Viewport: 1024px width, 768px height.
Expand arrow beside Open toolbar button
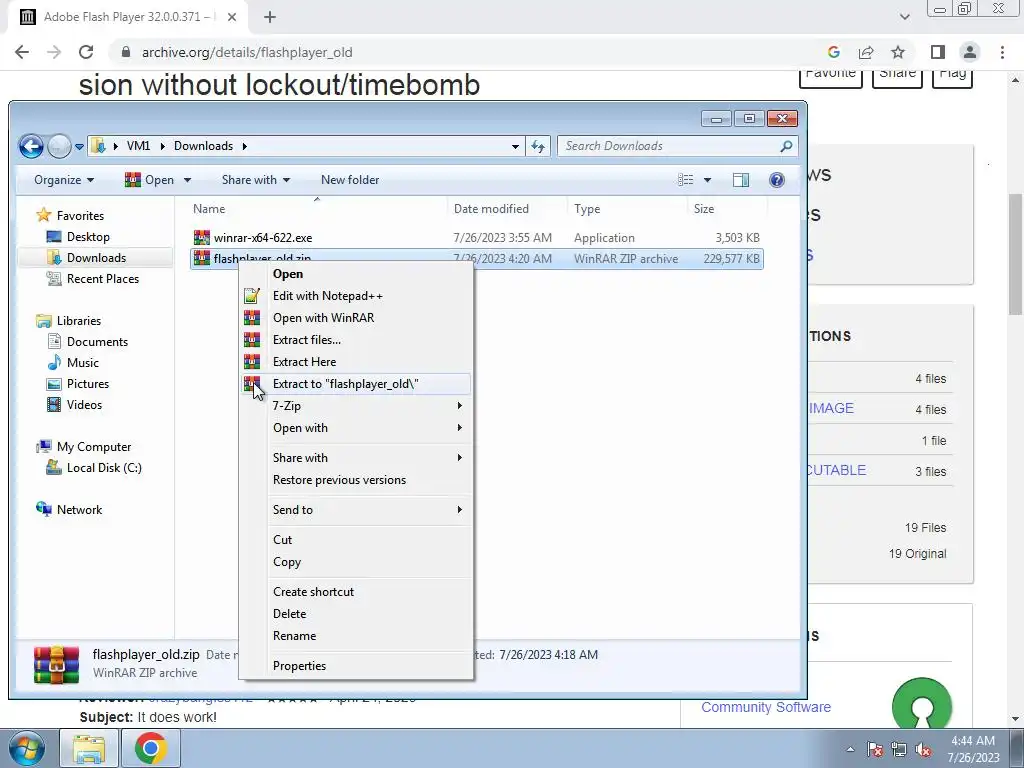[x=187, y=180]
